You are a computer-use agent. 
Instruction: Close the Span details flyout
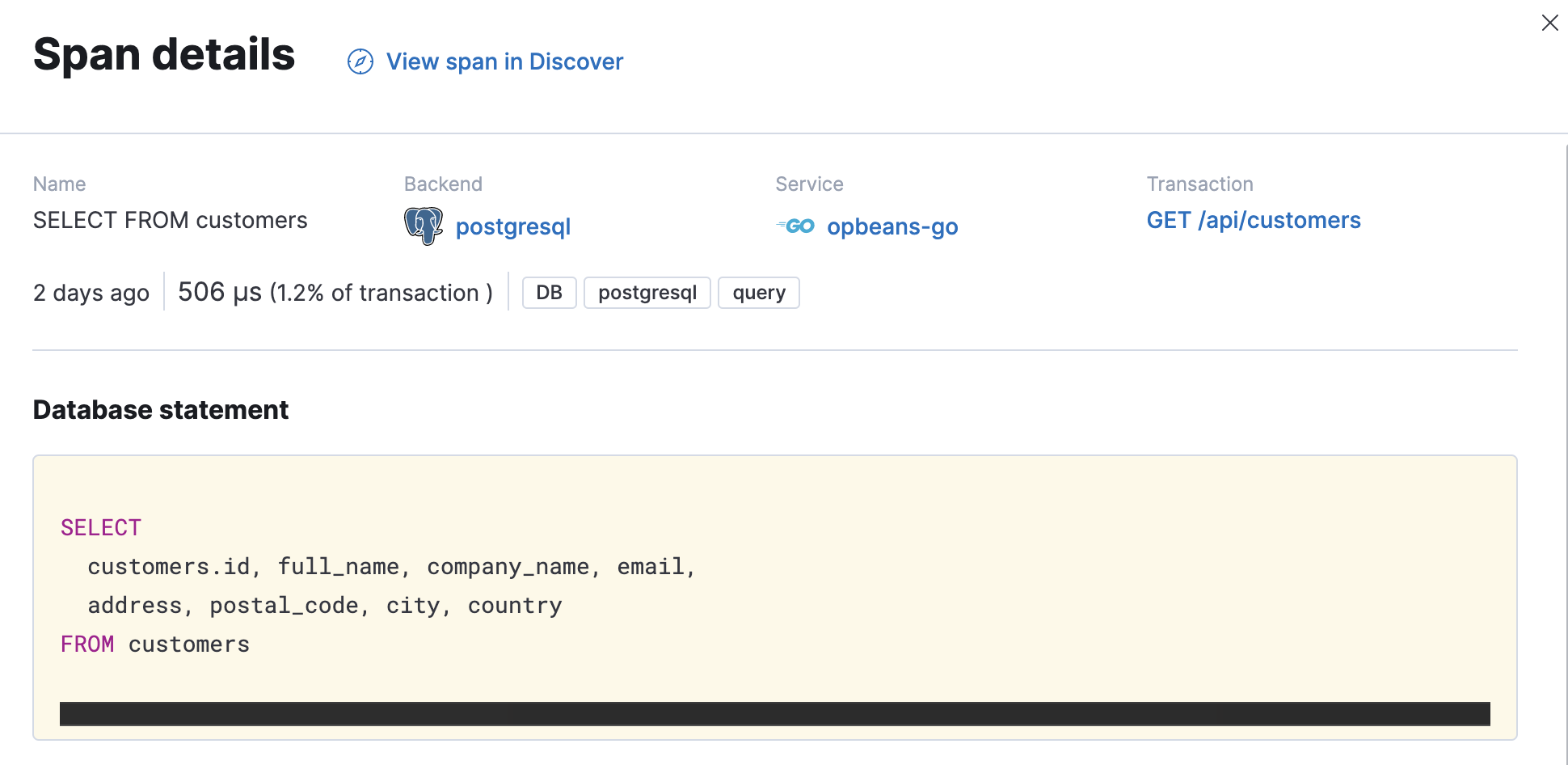pos(1549,23)
